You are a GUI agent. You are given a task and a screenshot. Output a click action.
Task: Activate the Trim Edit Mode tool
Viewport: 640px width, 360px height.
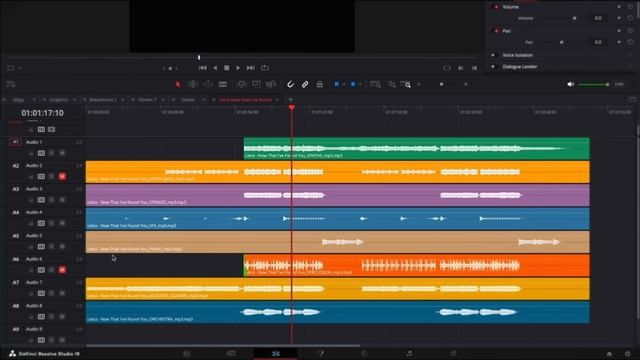(x=193, y=84)
